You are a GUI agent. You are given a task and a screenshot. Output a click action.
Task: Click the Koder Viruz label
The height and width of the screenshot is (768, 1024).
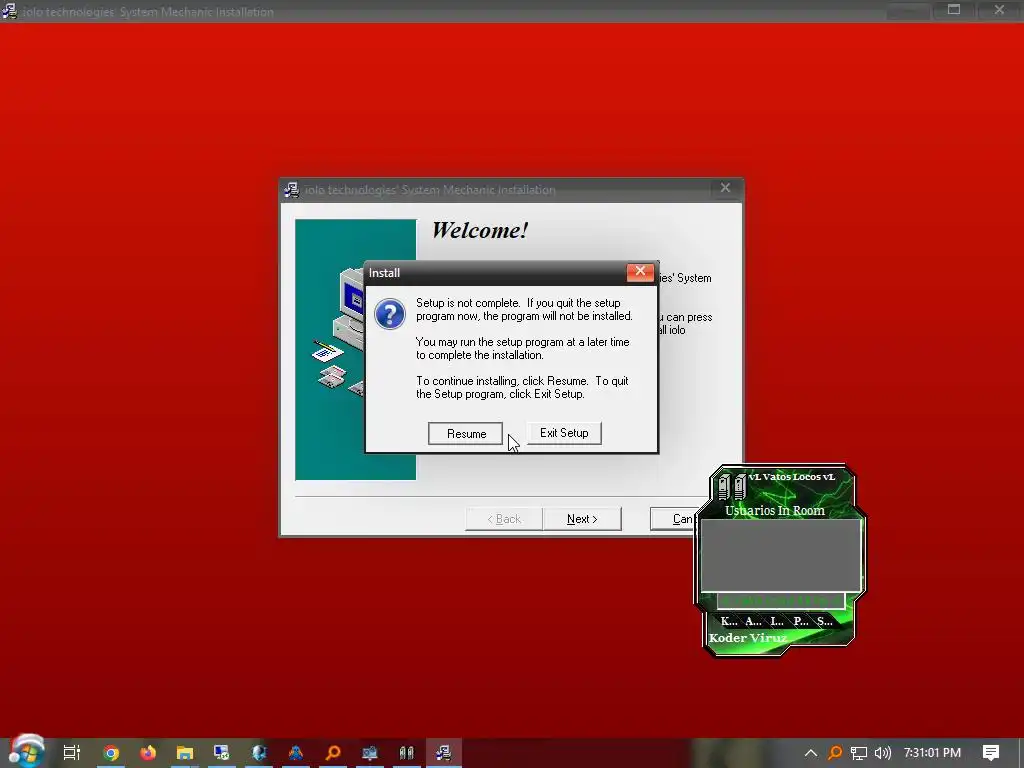click(748, 638)
